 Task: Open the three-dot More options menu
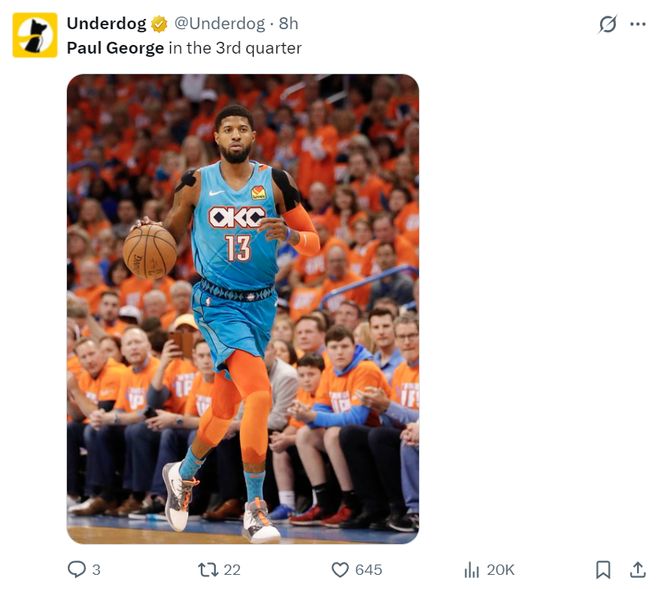pos(637,24)
